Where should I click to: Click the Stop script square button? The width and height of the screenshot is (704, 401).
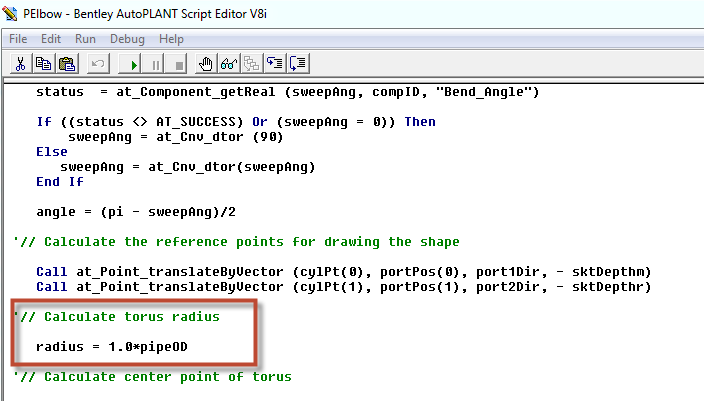pyautogui.click(x=178, y=64)
